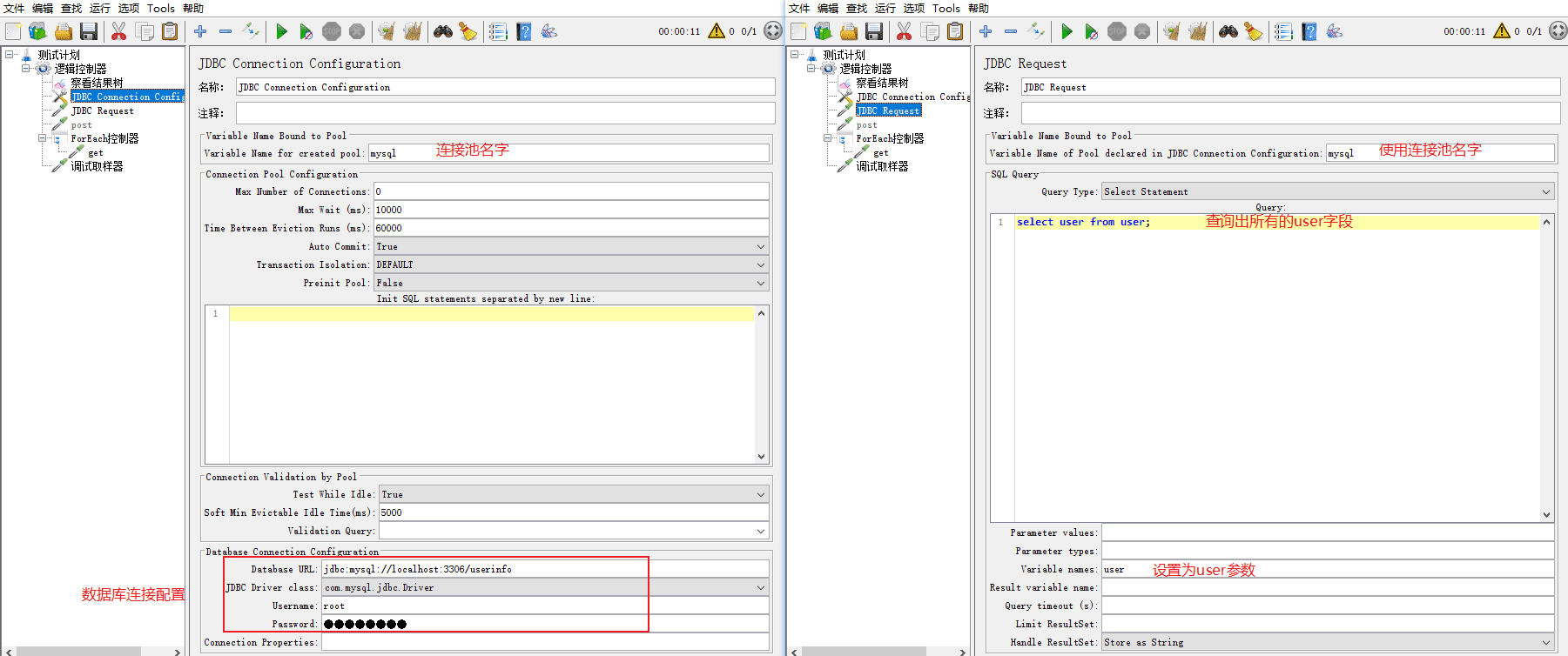The image size is (1568, 656).
Task: Open Transaction Isolation dropdown
Action: pyautogui.click(x=571, y=264)
